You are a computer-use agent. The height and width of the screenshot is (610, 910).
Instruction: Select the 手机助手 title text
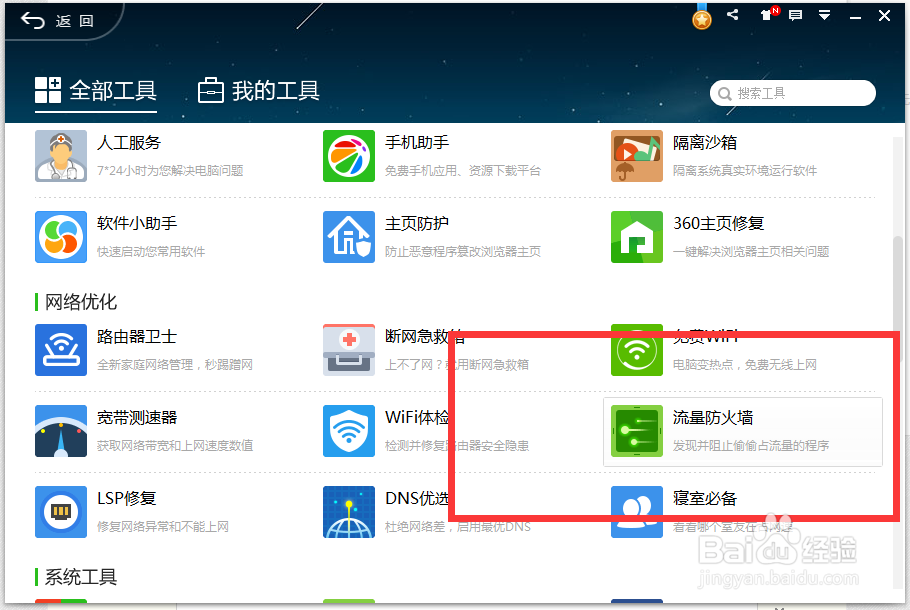[417, 143]
